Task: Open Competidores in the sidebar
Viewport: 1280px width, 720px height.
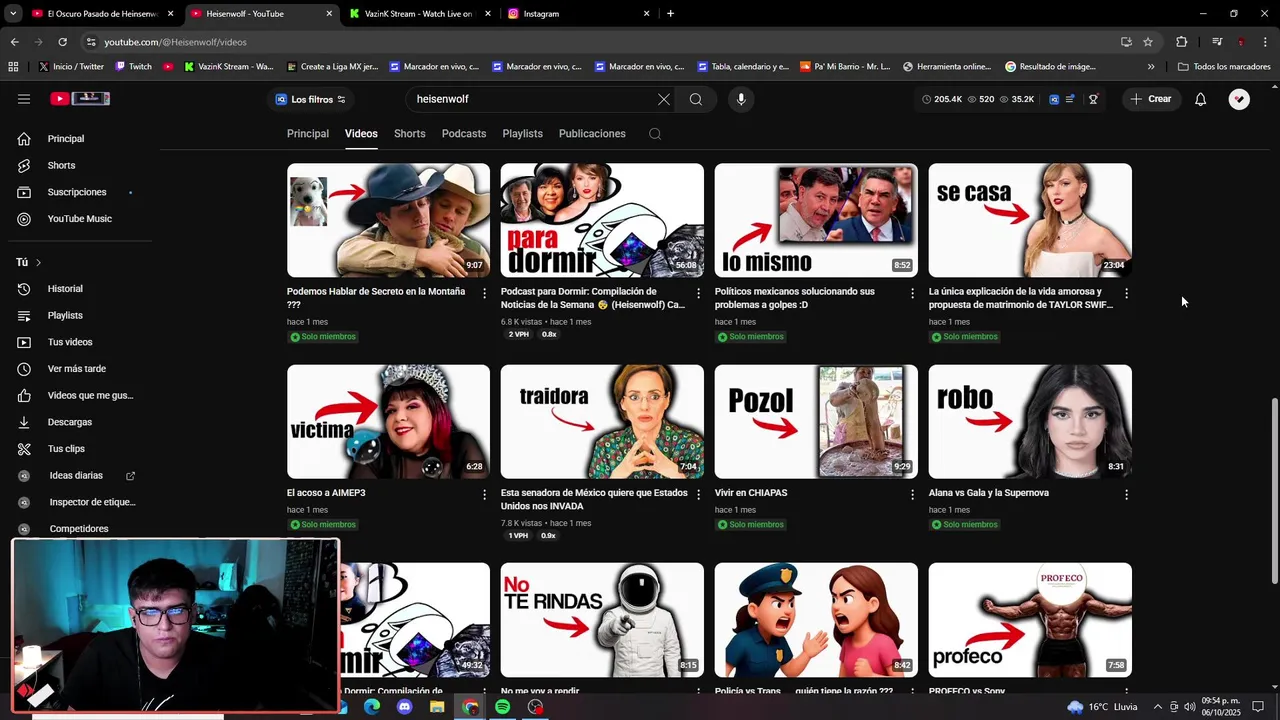Action: tap(80, 528)
